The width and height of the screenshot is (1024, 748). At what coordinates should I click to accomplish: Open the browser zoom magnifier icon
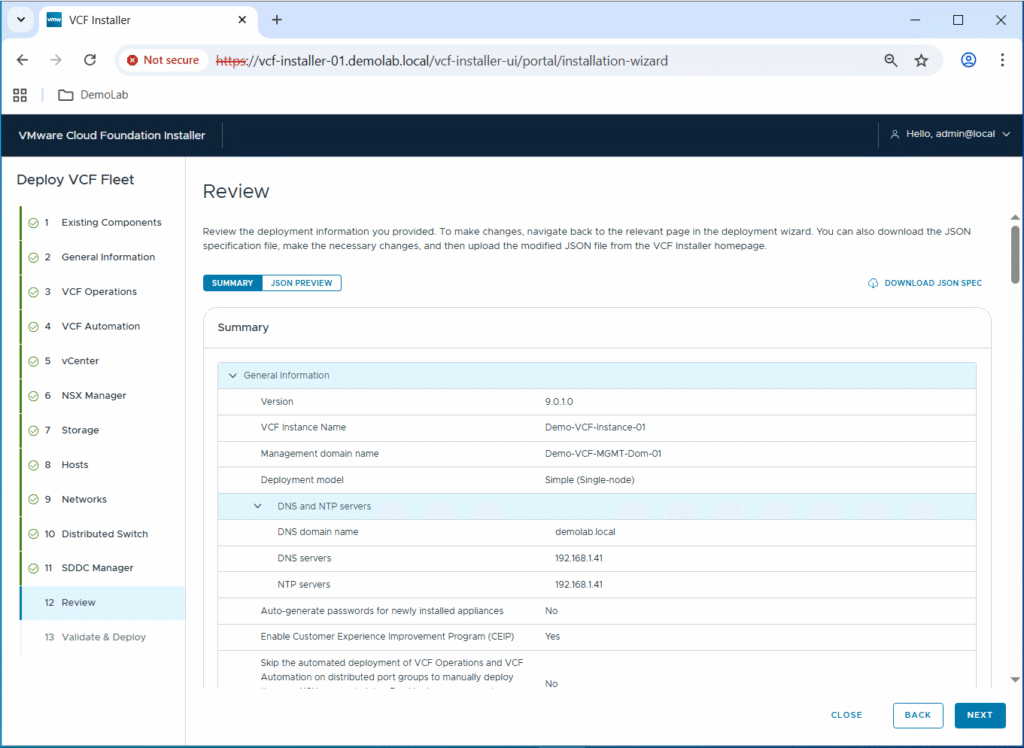[x=891, y=60]
